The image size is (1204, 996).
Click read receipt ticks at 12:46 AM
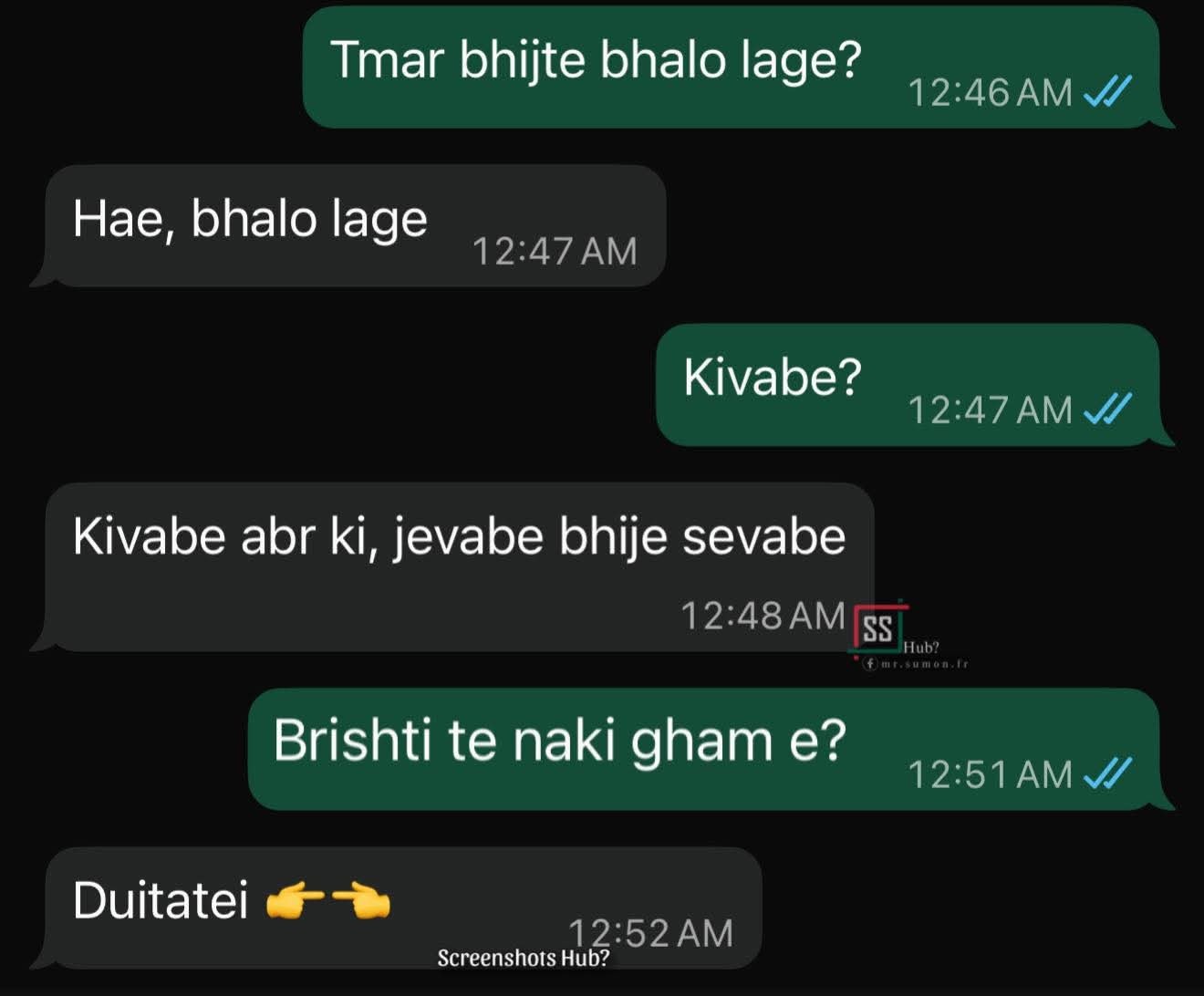1106,91
